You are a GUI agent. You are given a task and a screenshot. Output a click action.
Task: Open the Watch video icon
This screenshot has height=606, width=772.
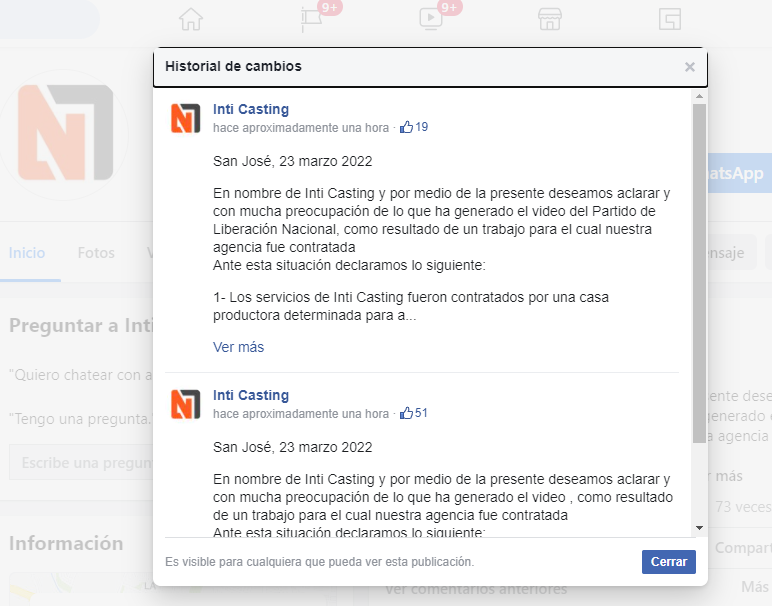pyautogui.click(x=430, y=20)
